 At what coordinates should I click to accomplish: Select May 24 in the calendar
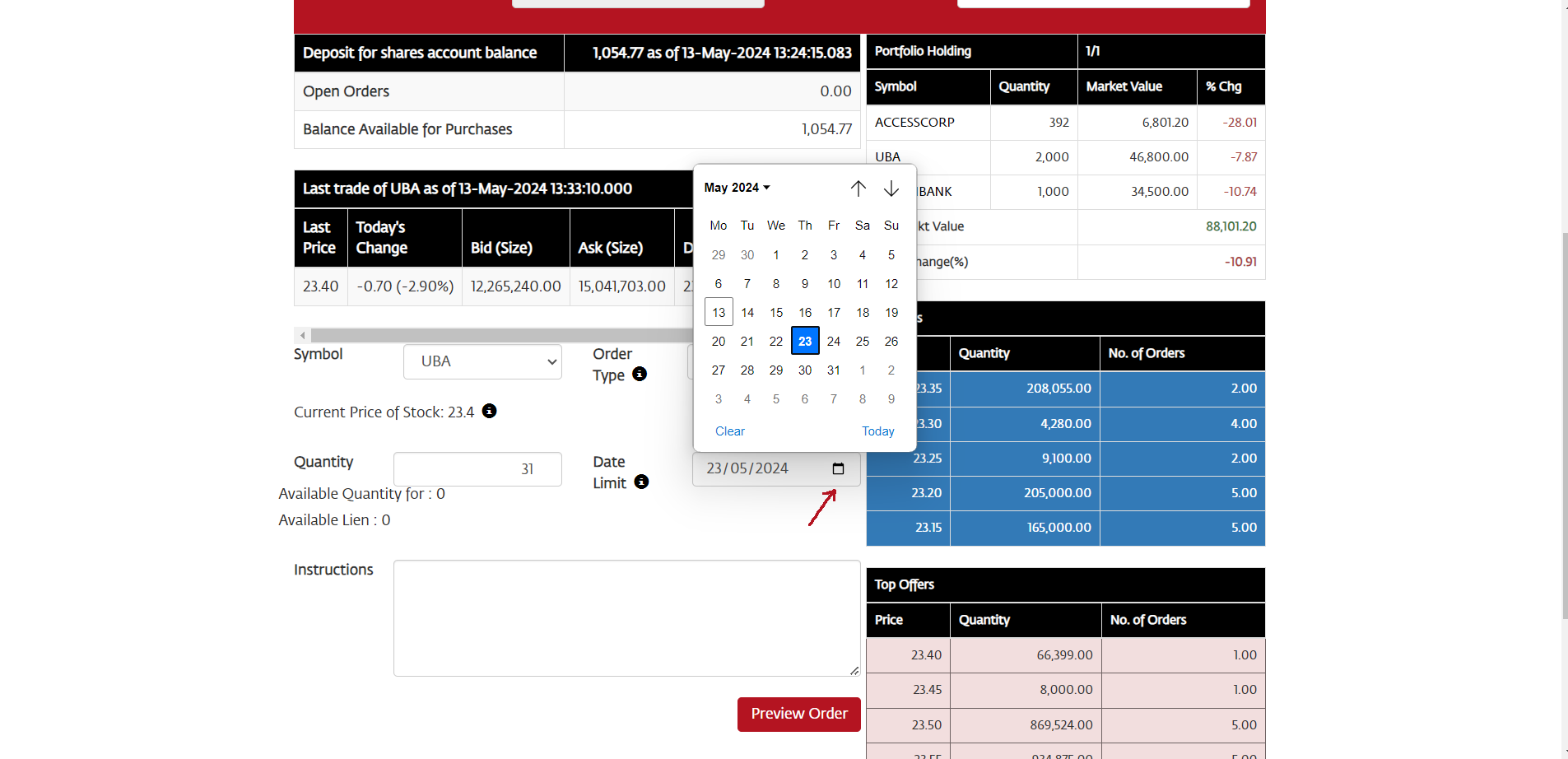[x=834, y=341]
